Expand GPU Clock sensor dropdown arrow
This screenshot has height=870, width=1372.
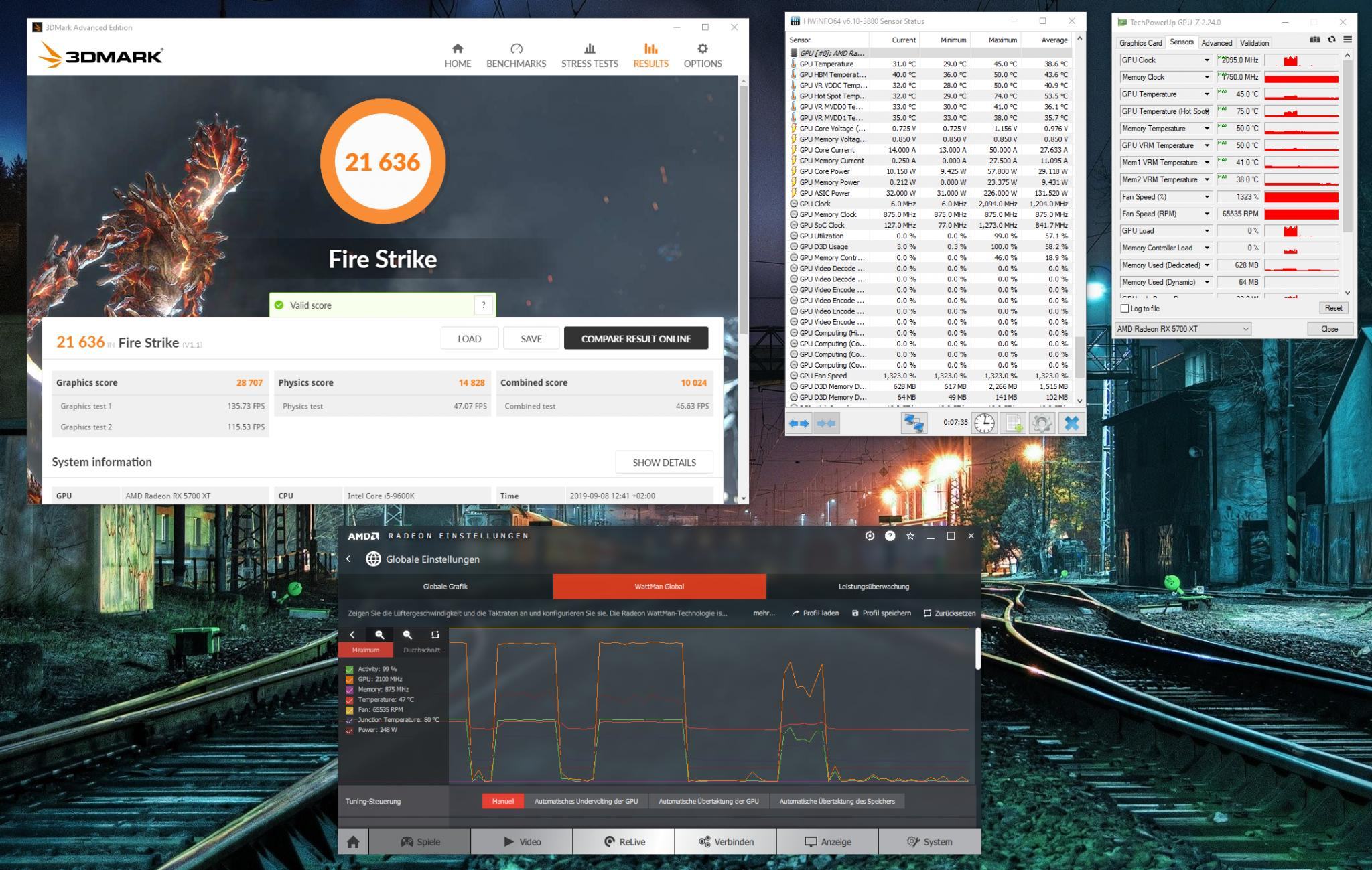click(x=1207, y=60)
